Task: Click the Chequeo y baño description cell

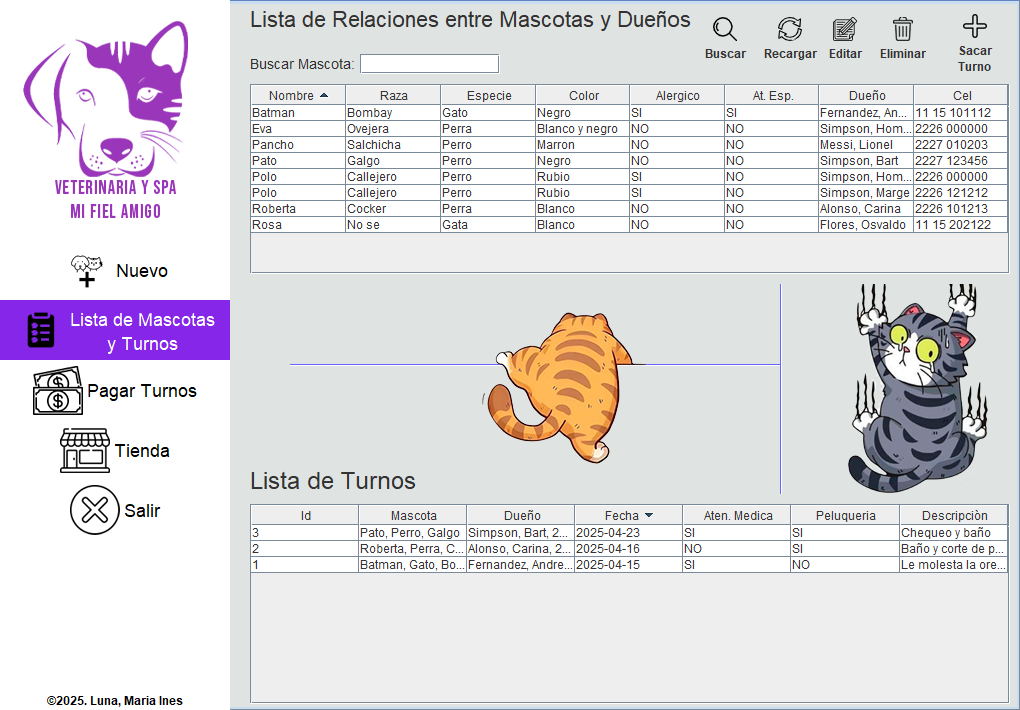Action: click(954, 532)
